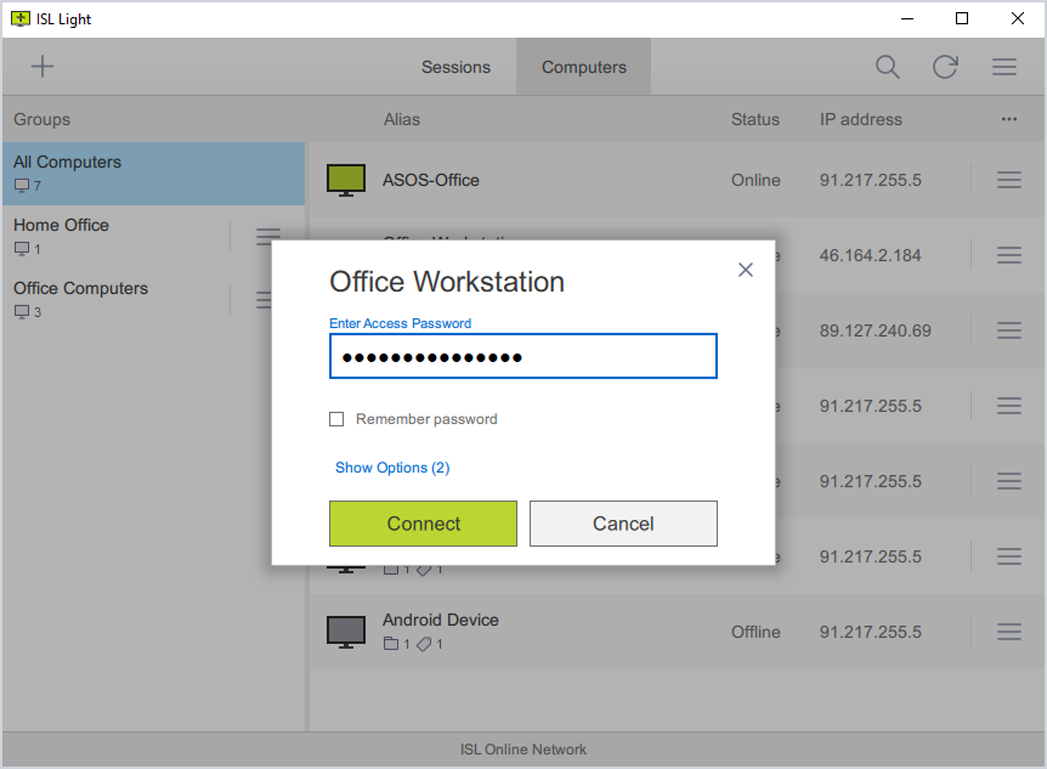
Task: Expand Show Options (2) link
Action: 392,468
